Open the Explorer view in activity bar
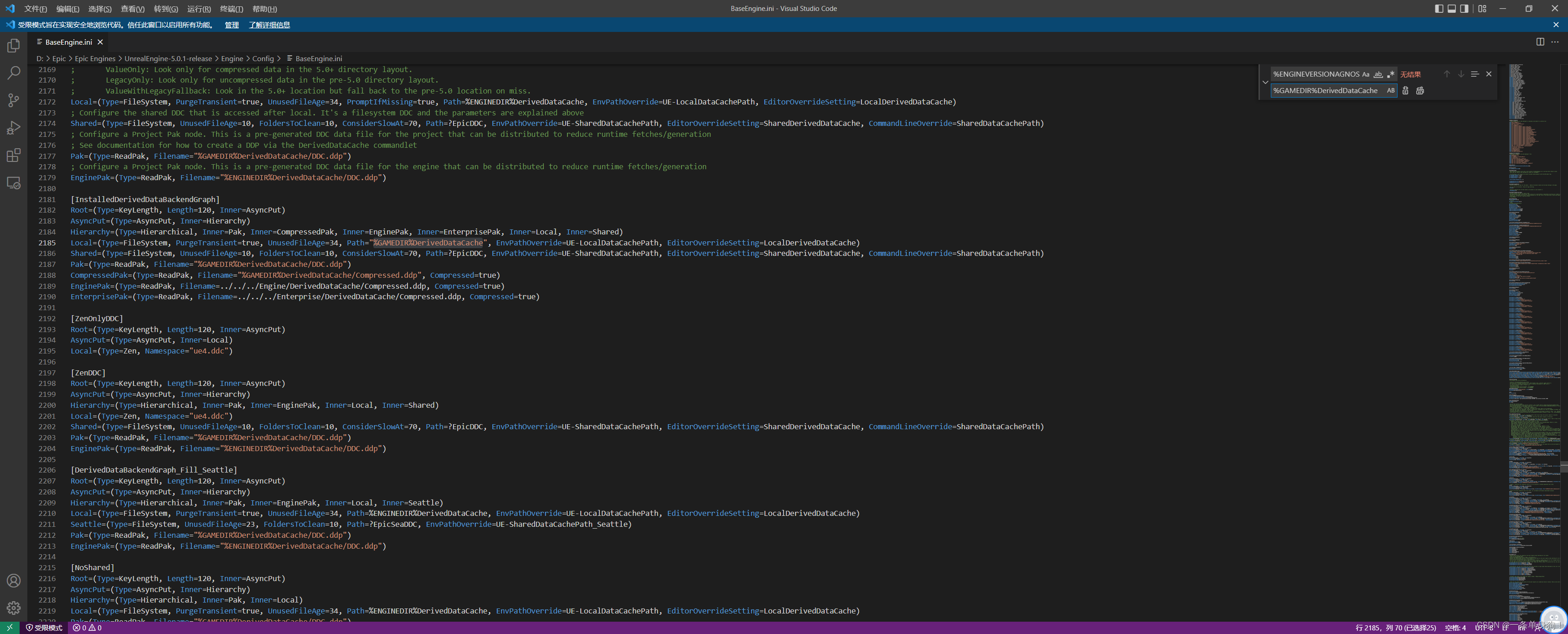This screenshot has height=634, width=1568. 13,46
